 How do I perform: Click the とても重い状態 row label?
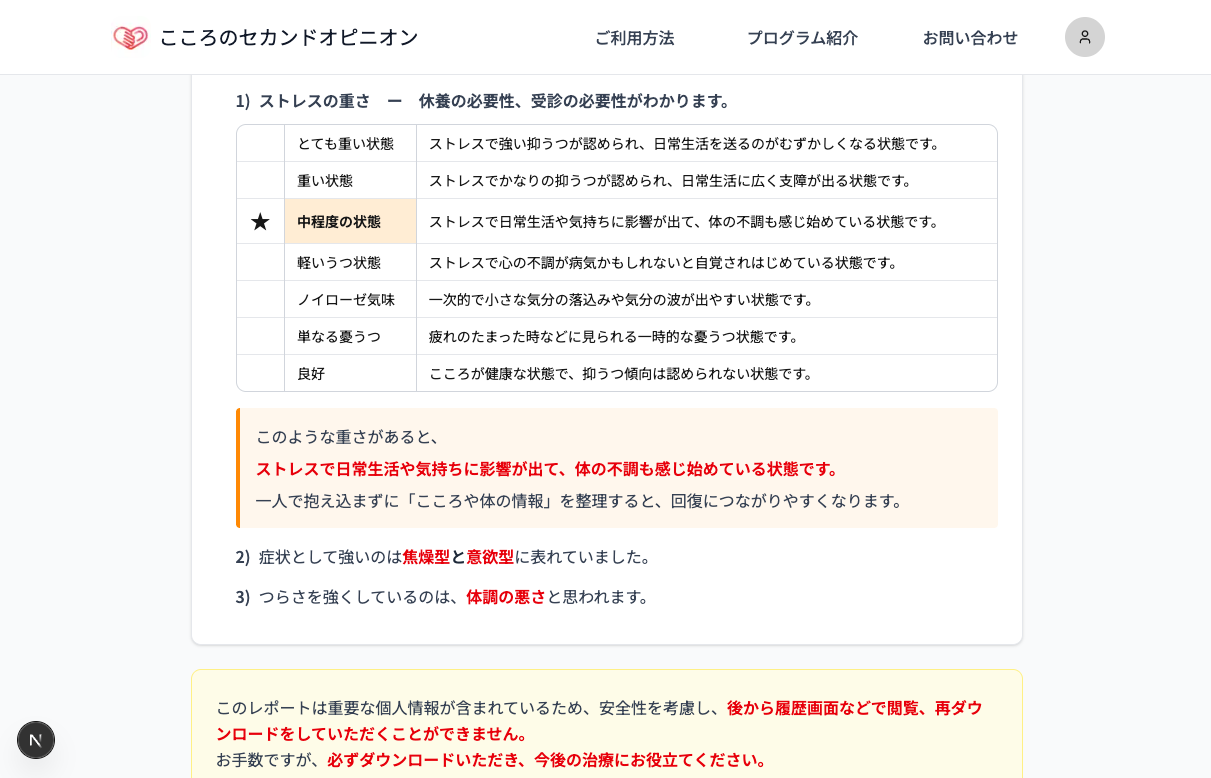pos(345,144)
